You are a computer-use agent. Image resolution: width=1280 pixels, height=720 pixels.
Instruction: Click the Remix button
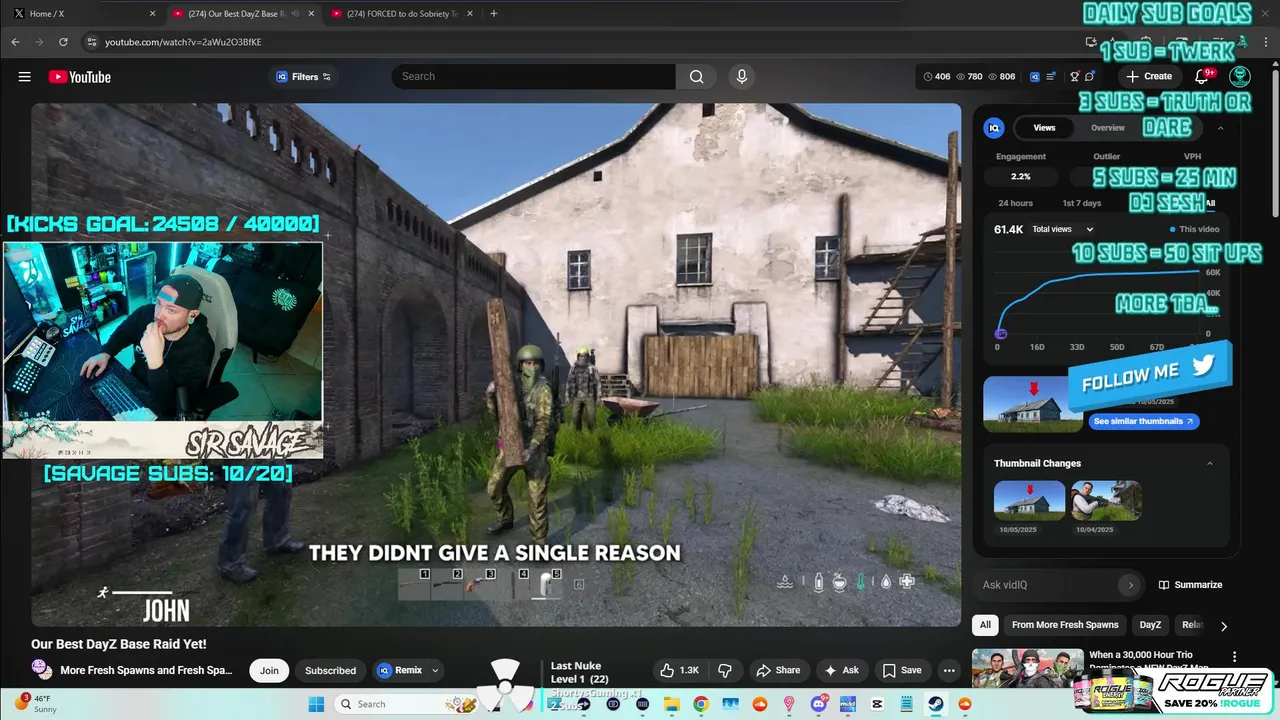click(x=400, y=670)
